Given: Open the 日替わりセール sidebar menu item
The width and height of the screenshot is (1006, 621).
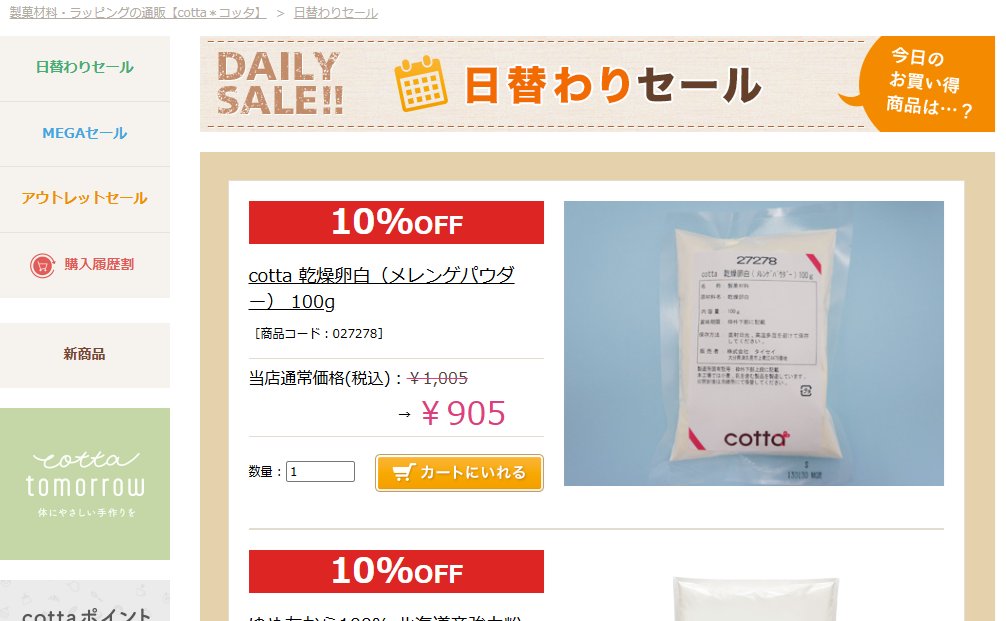Looking at the screenshot, I should [85, 67].
